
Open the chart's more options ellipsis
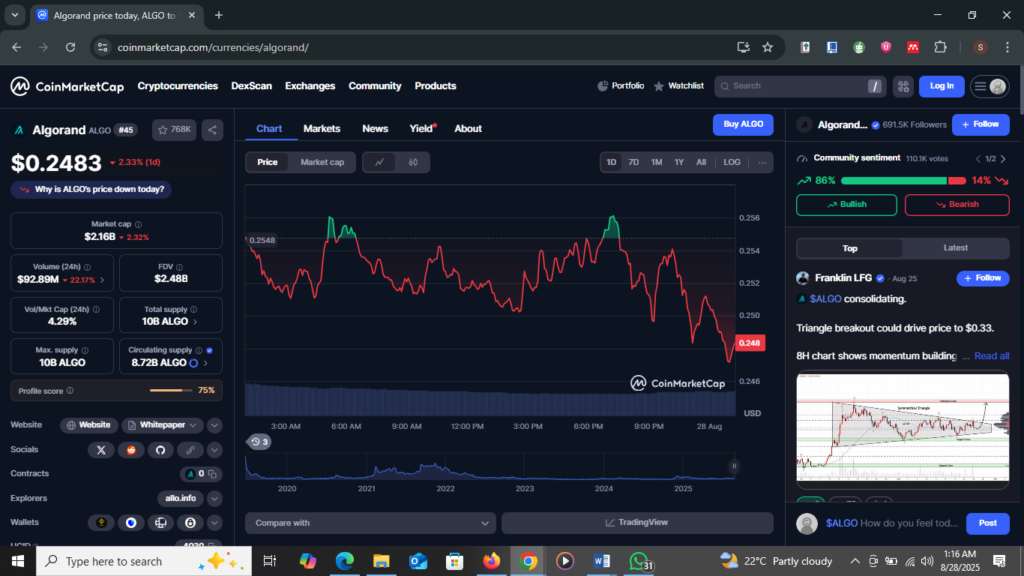(x=762, y=163)
